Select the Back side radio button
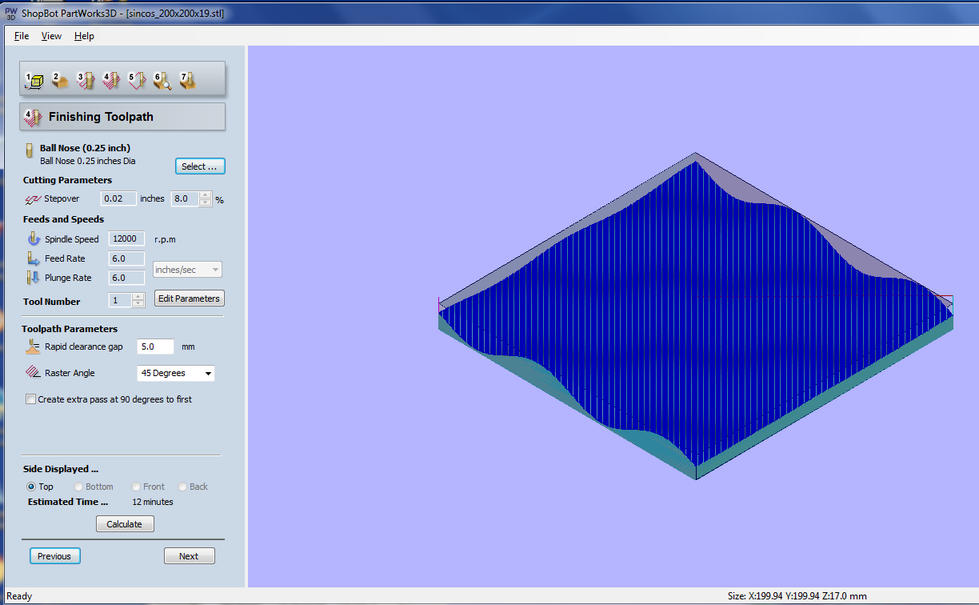 point(182,486)
